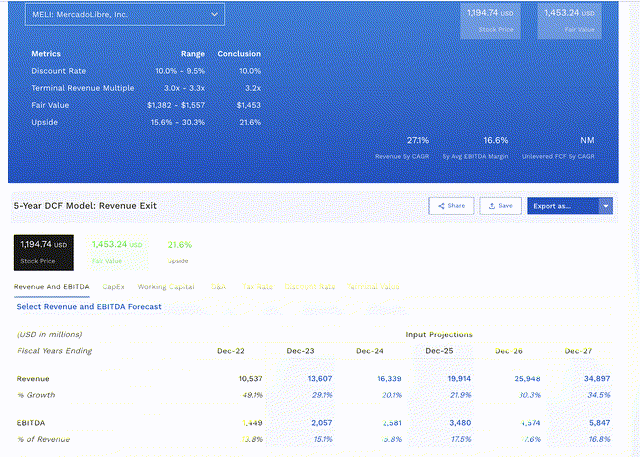Image resolution: width=640 pixels, height=457 pixels.
Task: Open the MELI: MercadoLibre company selector
Action: [x=119, y=15]
